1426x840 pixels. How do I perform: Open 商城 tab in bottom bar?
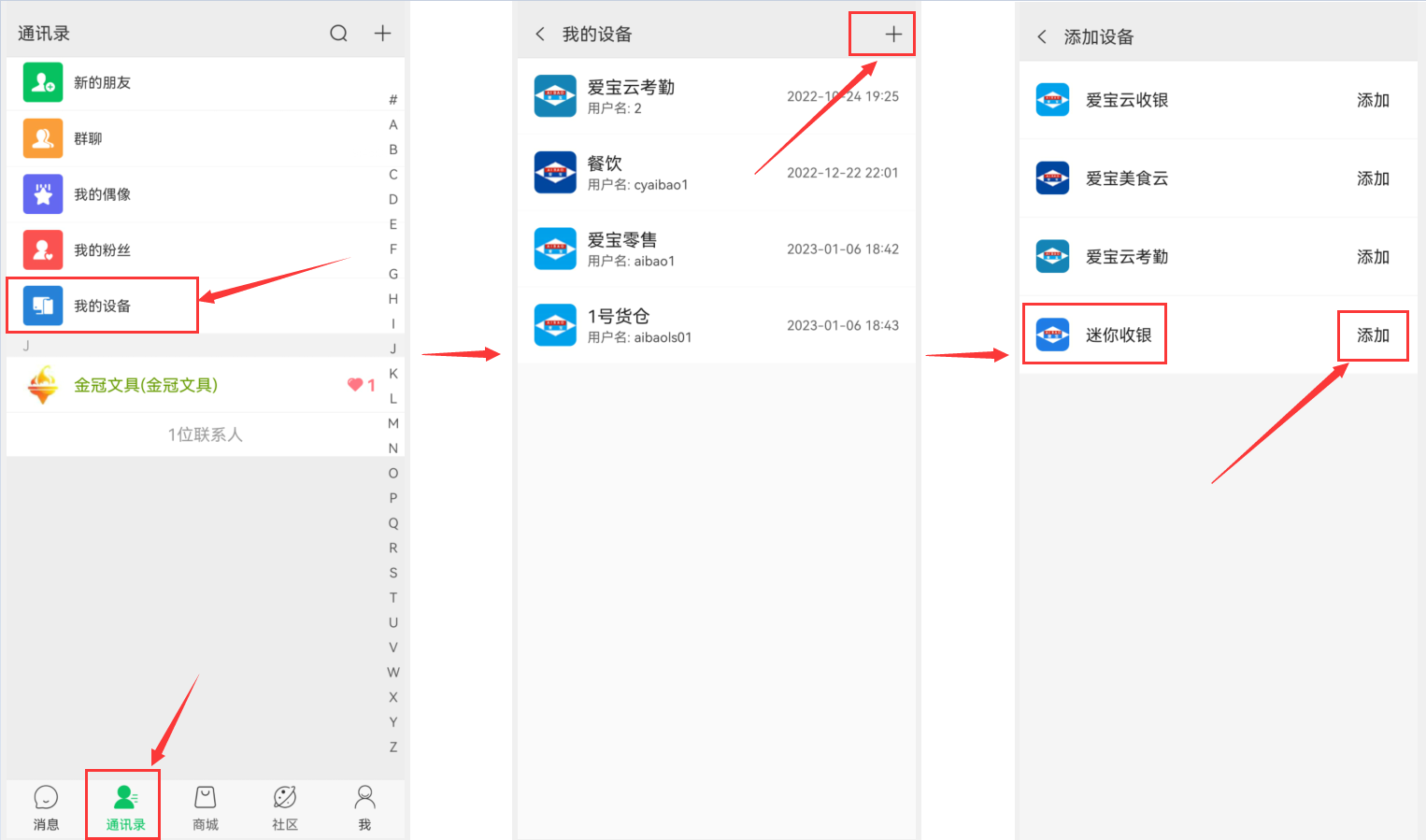point(206,807)
